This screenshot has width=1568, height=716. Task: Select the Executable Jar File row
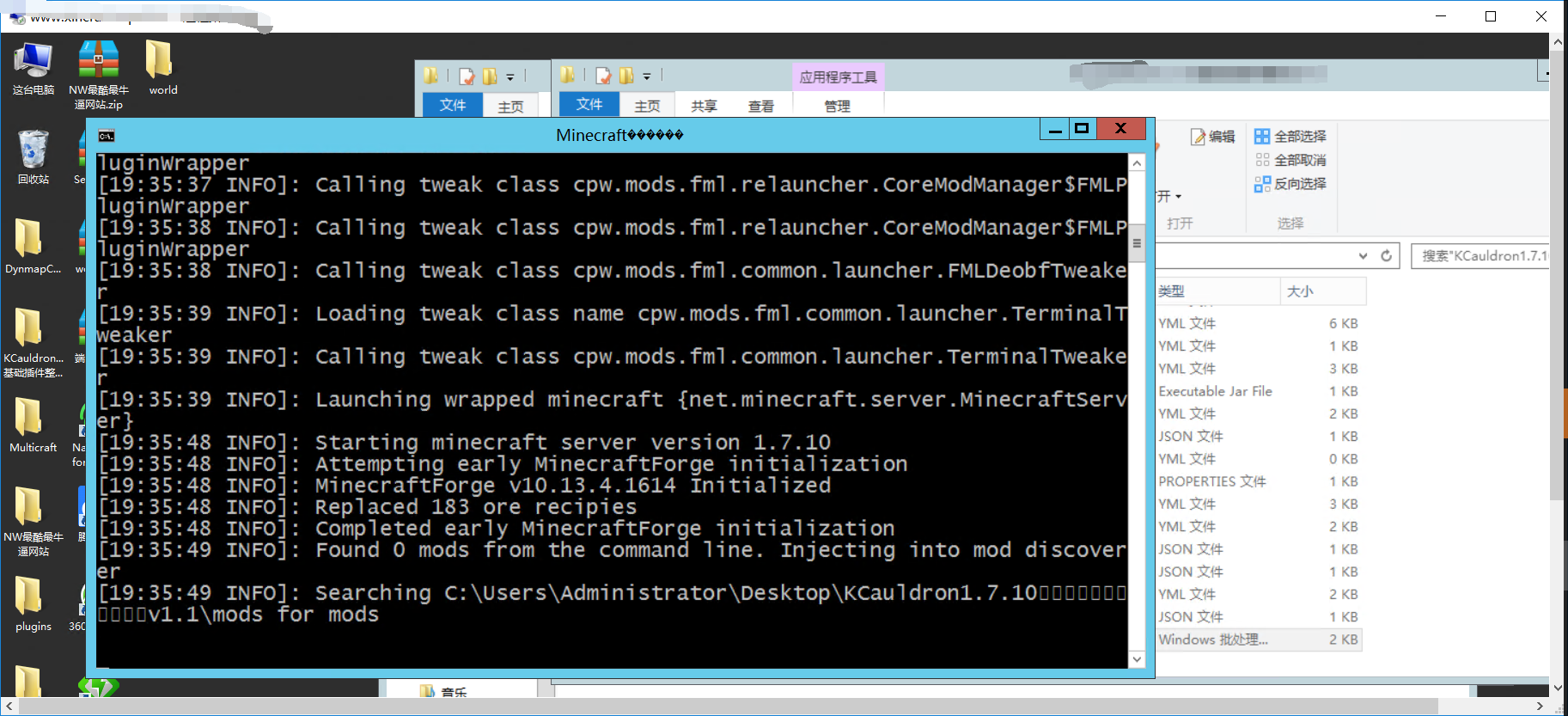(x=1259, y=391)
